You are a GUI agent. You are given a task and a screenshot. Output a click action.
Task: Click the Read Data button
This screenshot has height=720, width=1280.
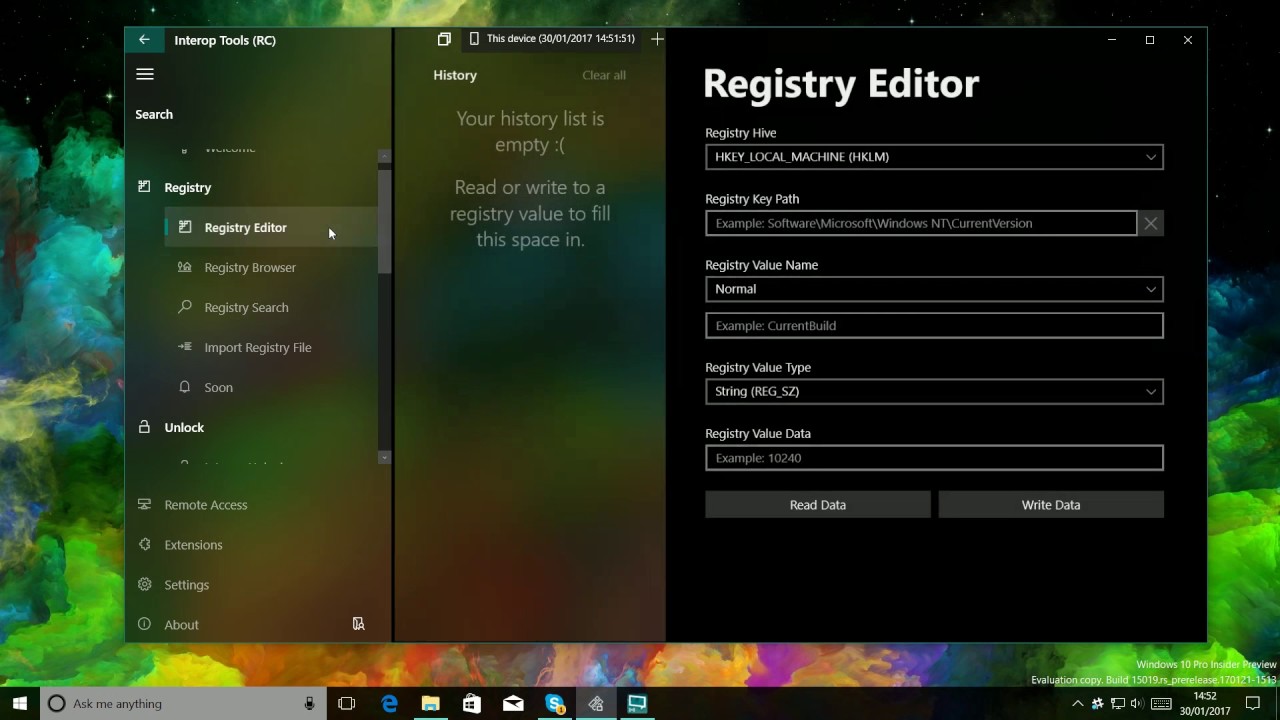coord(817,505)
